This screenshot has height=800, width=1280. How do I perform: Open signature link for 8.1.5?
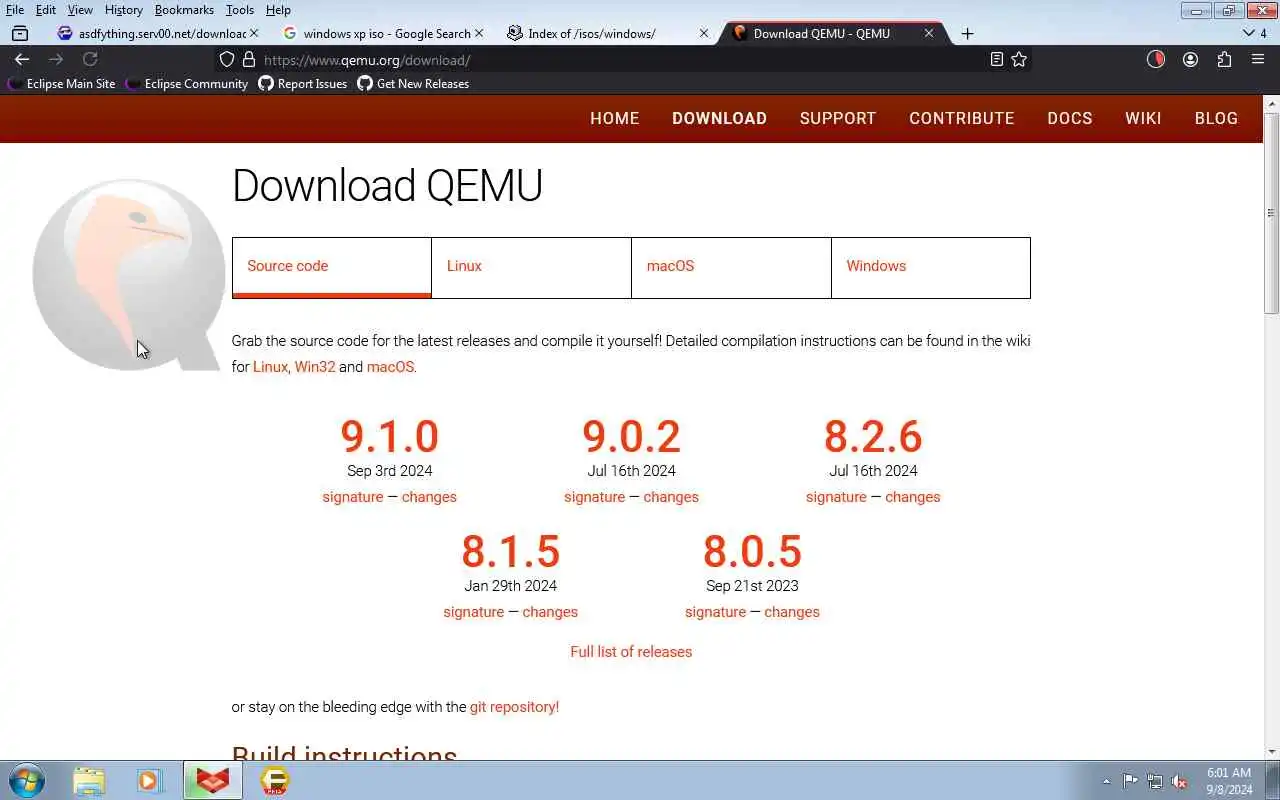[473, 612]
